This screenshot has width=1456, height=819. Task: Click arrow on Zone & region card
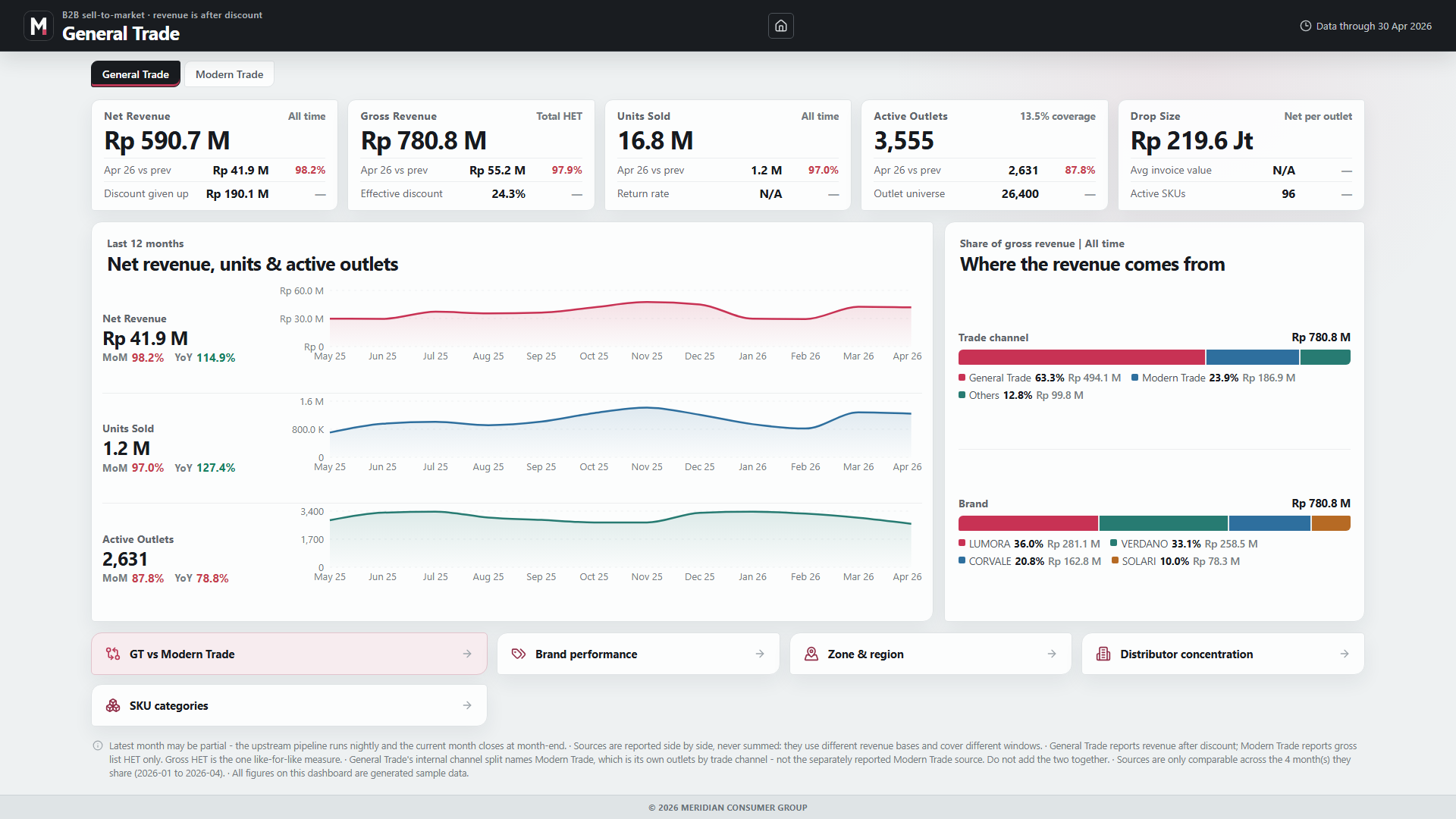[x=1052, y=654]
